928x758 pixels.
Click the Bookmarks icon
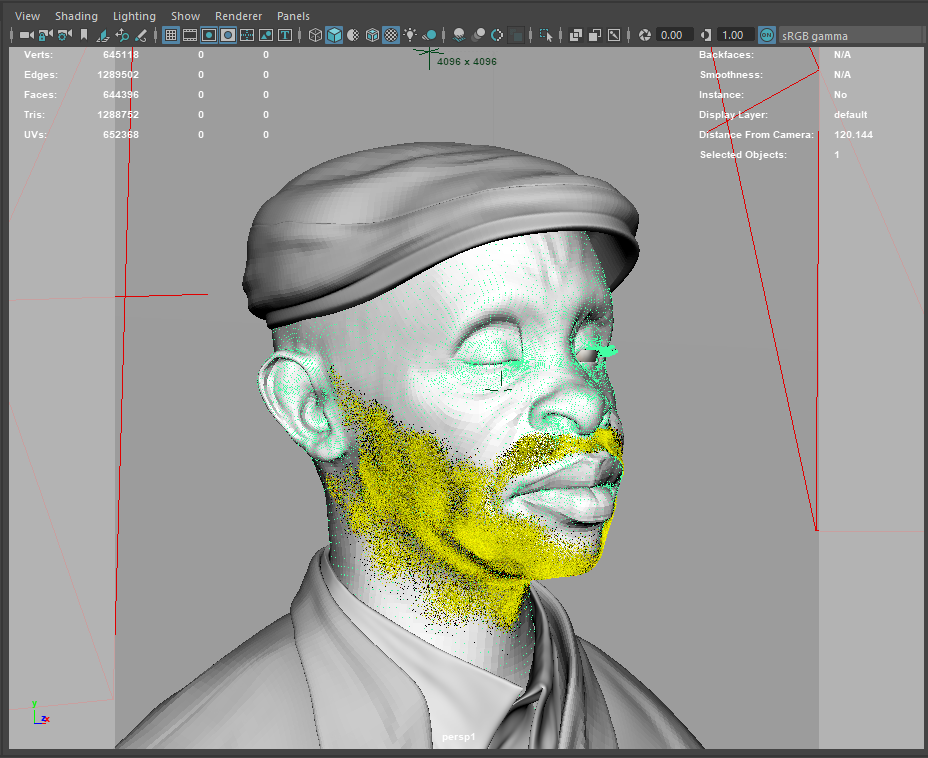[x=84, y=36]
